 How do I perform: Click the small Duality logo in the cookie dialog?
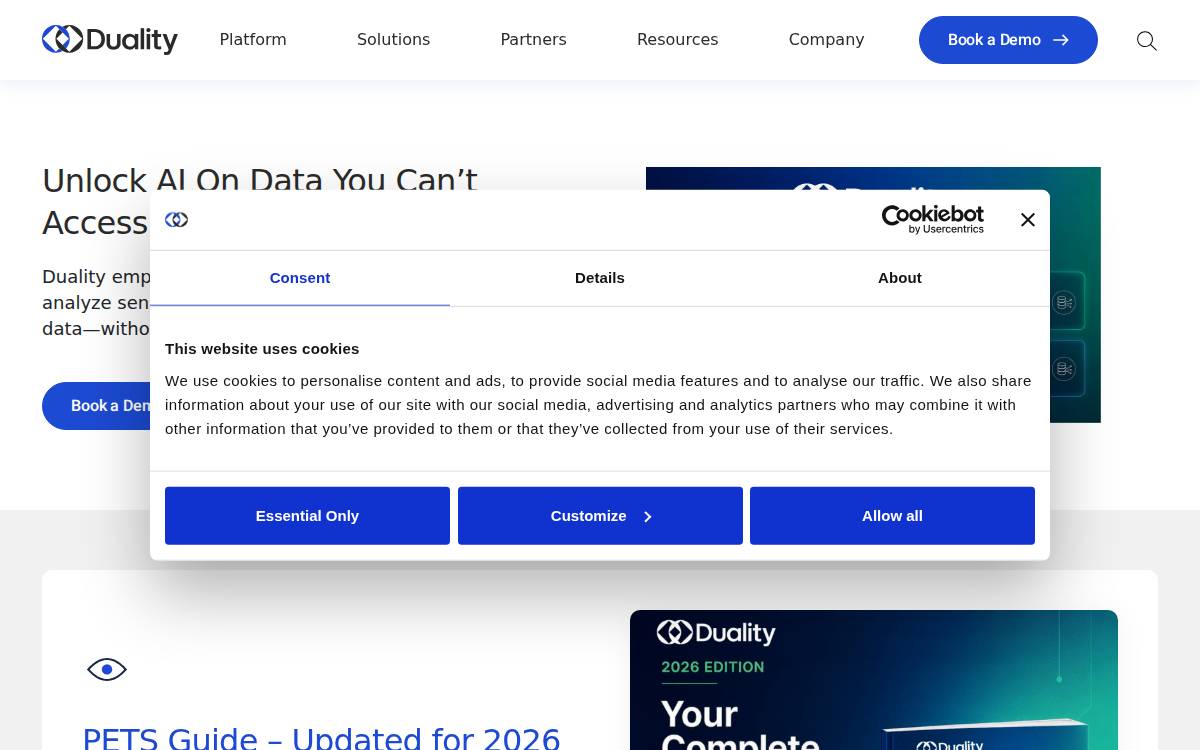(177, 220)
